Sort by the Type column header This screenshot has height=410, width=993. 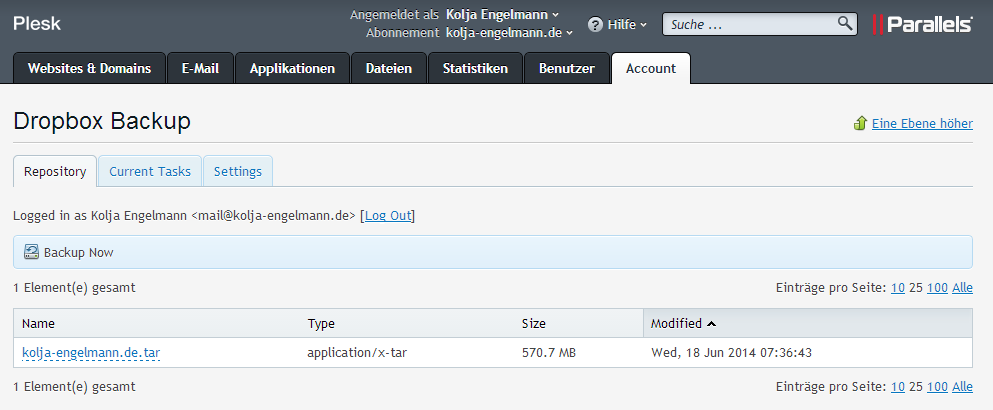coord(321,323)
